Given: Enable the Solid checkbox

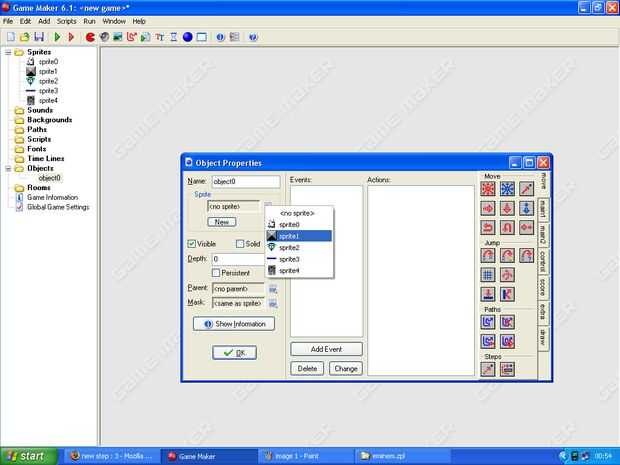Looking at the screenshot, I should tap(240, 244).
